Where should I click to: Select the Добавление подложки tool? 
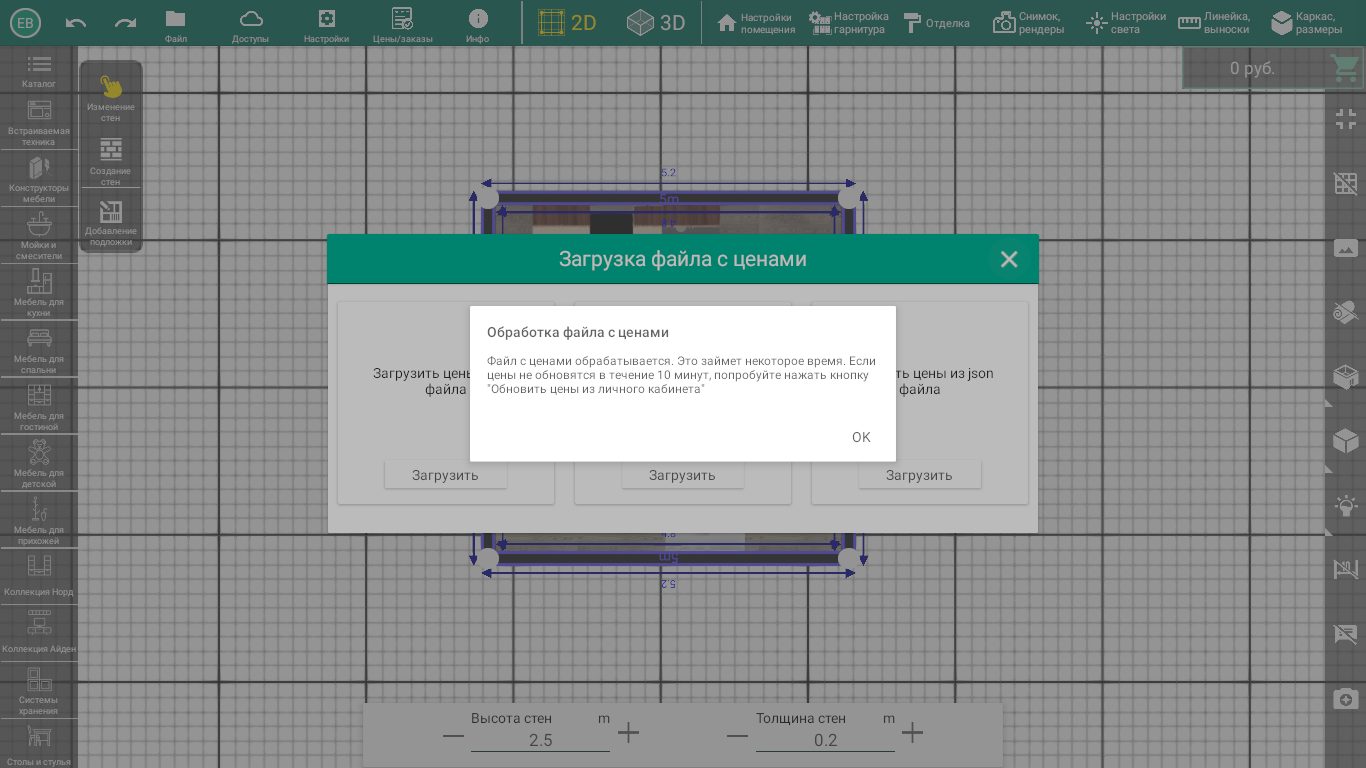[x=111, y=222]
